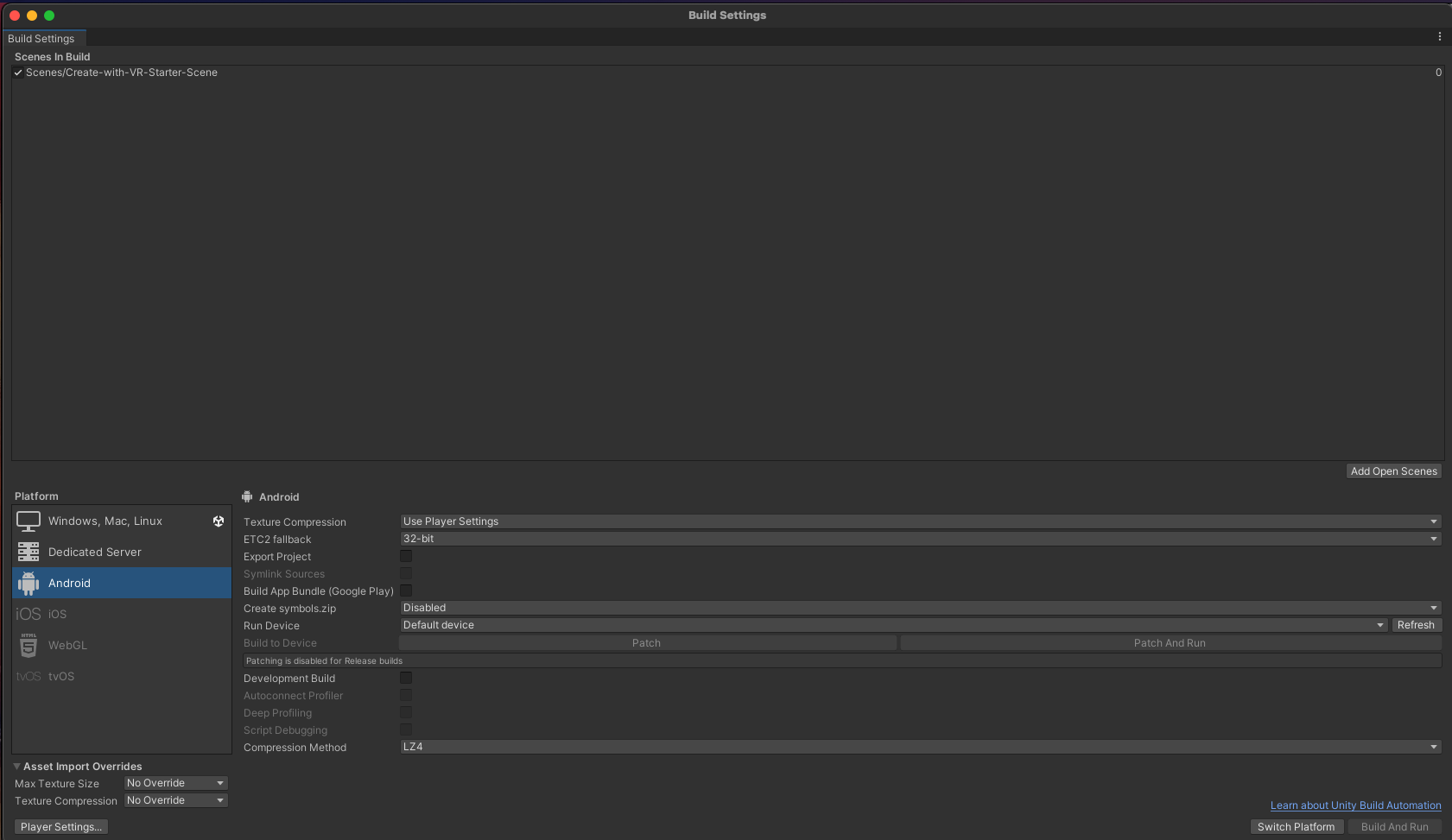Click the ETC2 fallback label
Image resolution: width=1452 pixels, height=840 pixels.
[277, 540]
